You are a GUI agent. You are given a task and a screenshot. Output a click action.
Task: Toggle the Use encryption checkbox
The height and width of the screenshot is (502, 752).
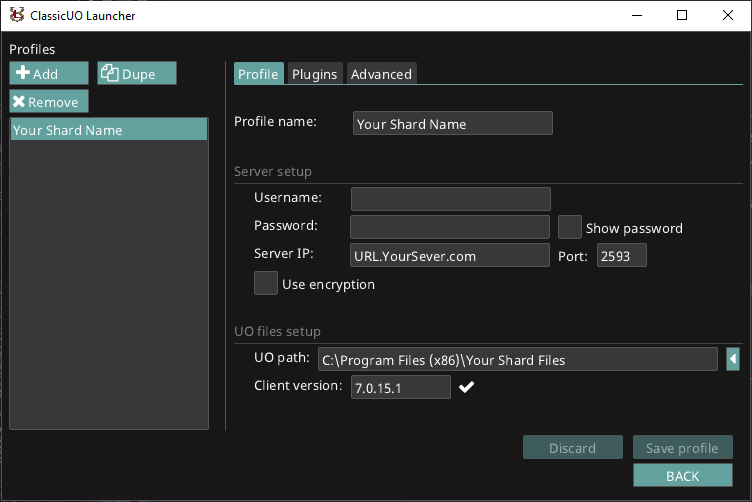(x=266, y=283)
